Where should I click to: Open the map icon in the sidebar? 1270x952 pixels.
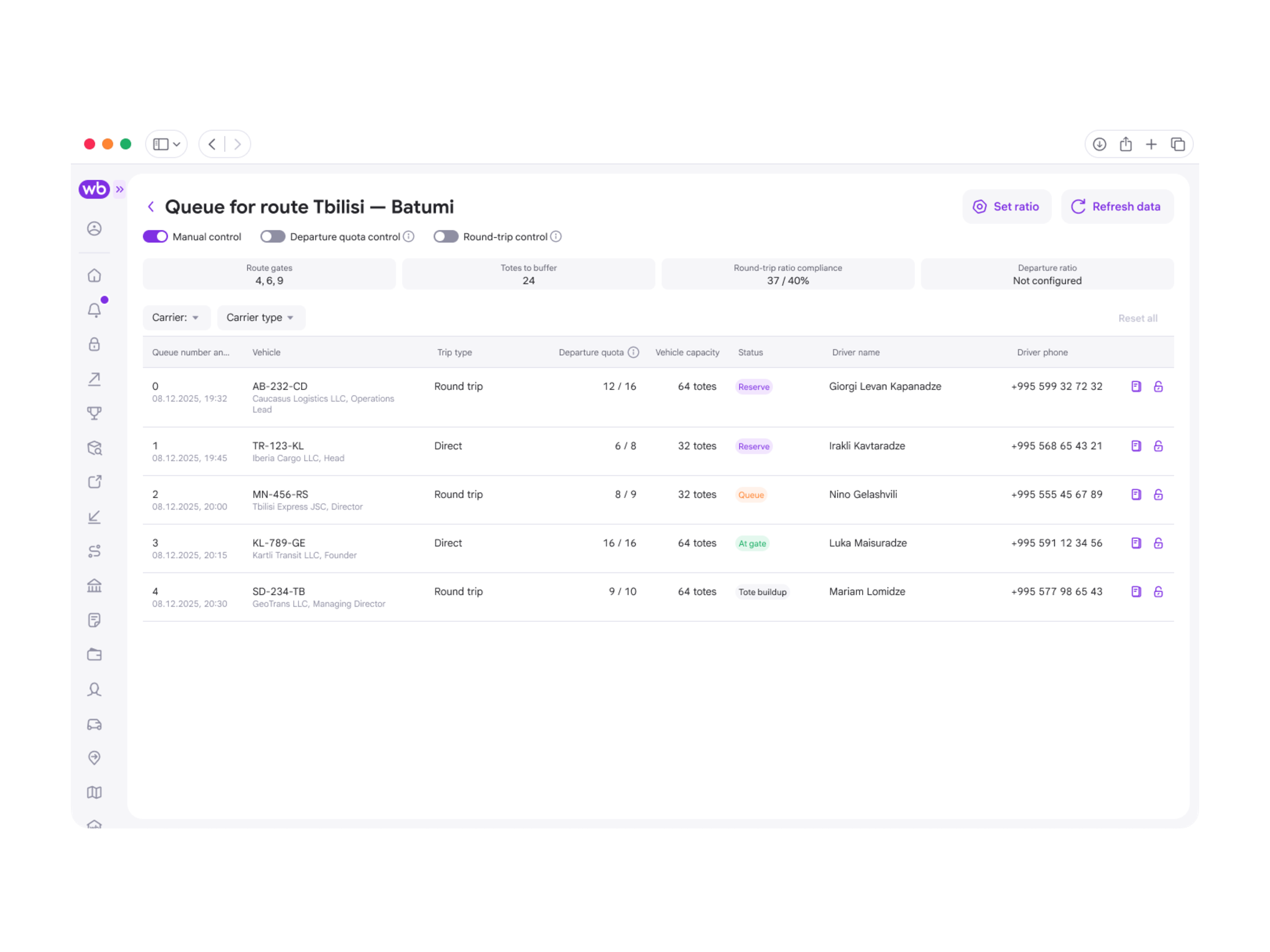(x=94, y=792)
